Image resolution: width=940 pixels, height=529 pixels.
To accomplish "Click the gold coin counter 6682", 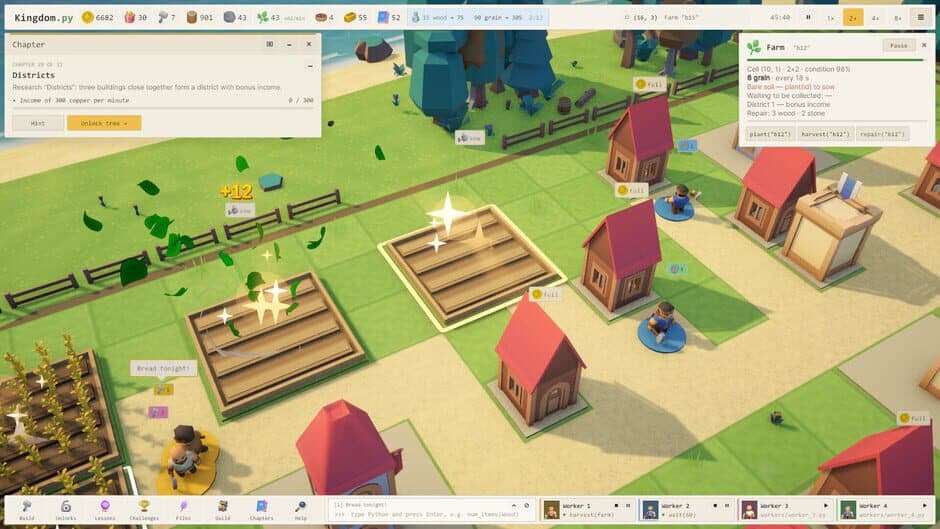I will tap(98, 17).
